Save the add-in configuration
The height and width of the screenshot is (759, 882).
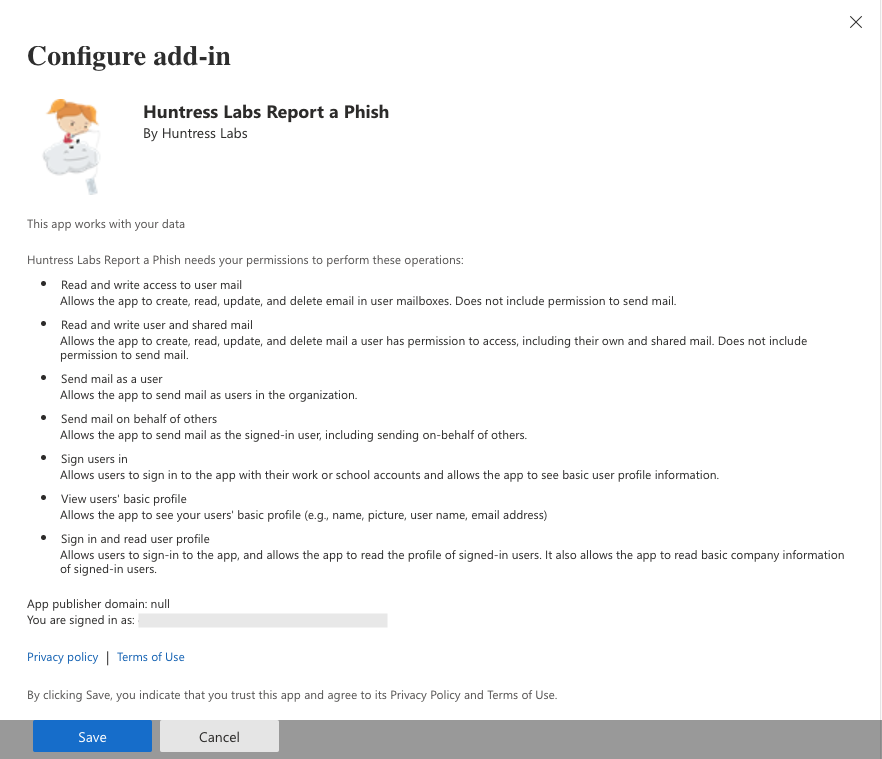[x=92, y=736]
